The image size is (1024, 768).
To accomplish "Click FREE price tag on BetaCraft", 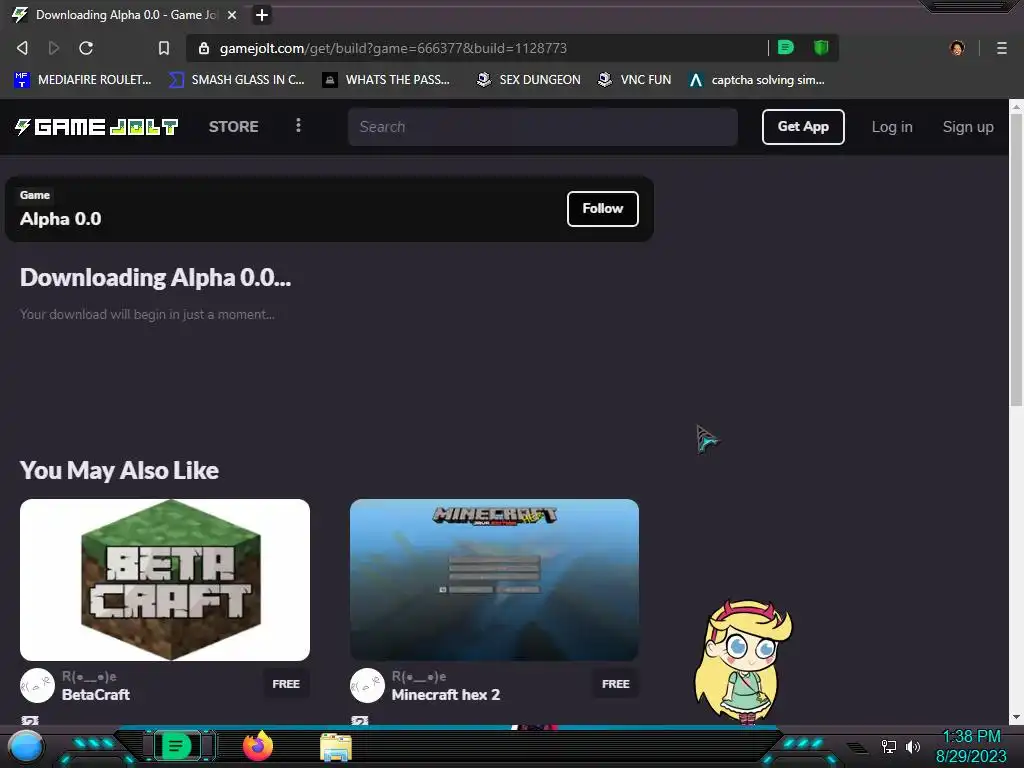I will (x=286, y=684).
